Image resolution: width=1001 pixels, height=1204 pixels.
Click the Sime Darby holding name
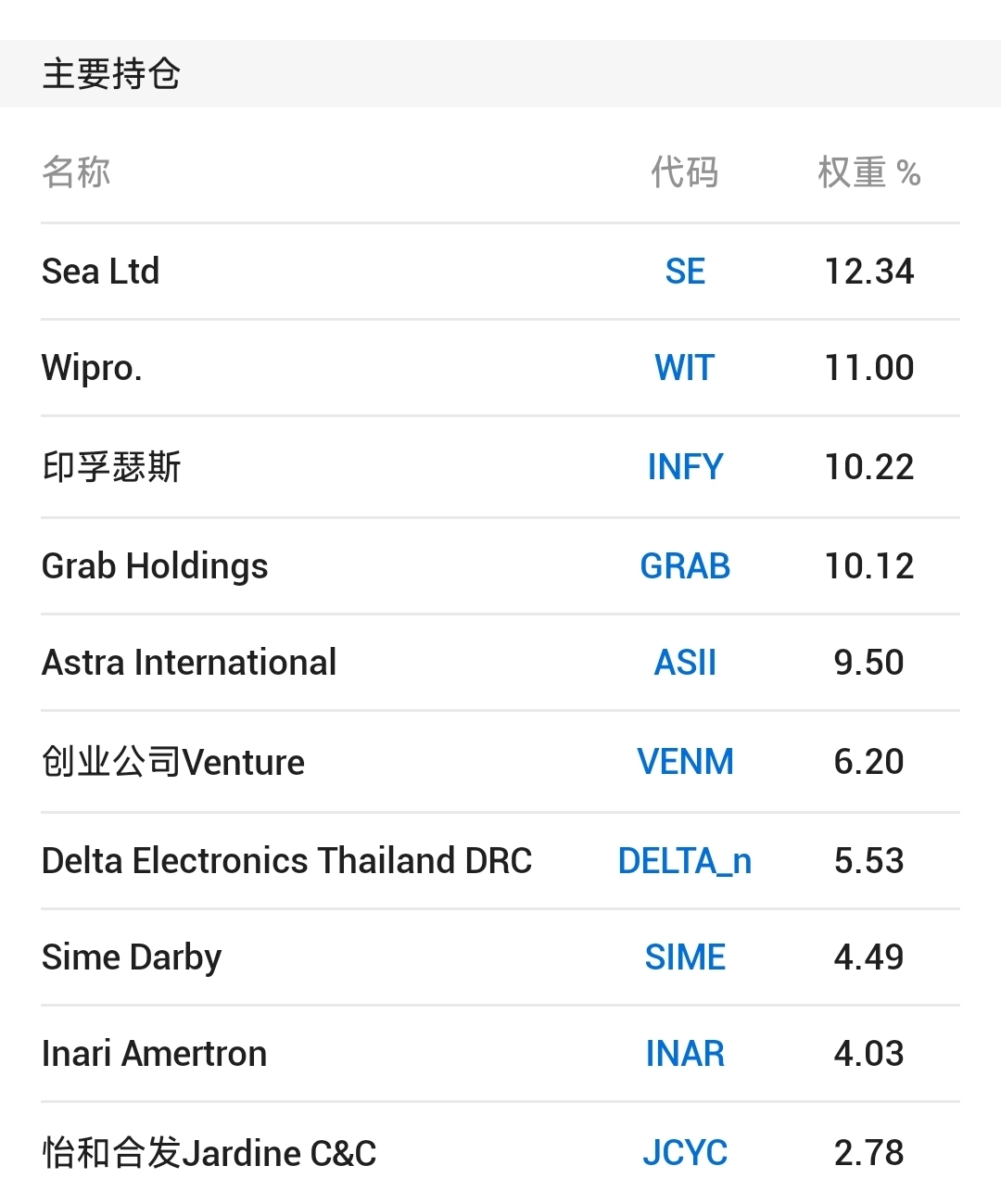(132, 957)
